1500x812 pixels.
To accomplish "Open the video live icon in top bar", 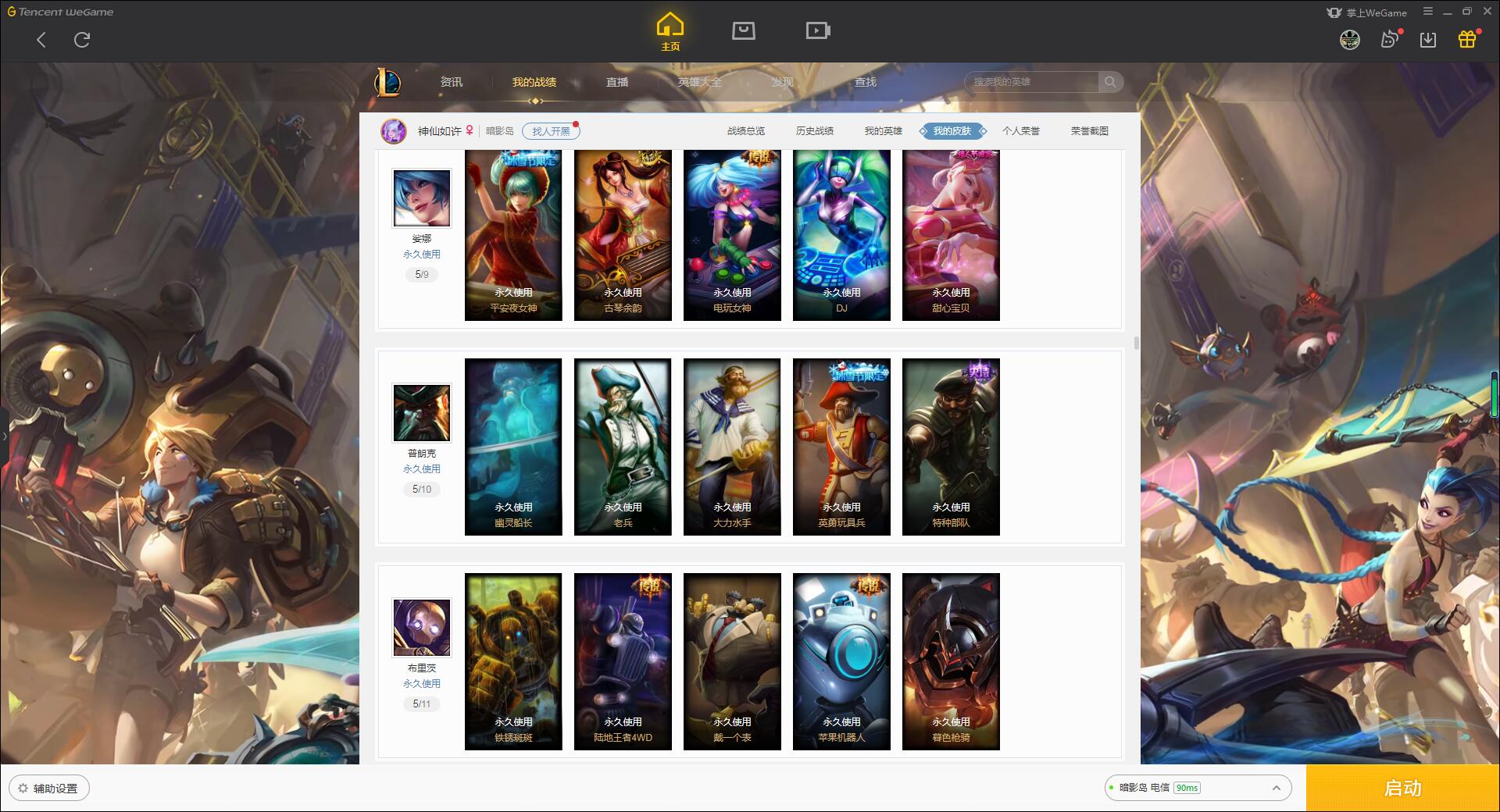I will pos(818,30).
